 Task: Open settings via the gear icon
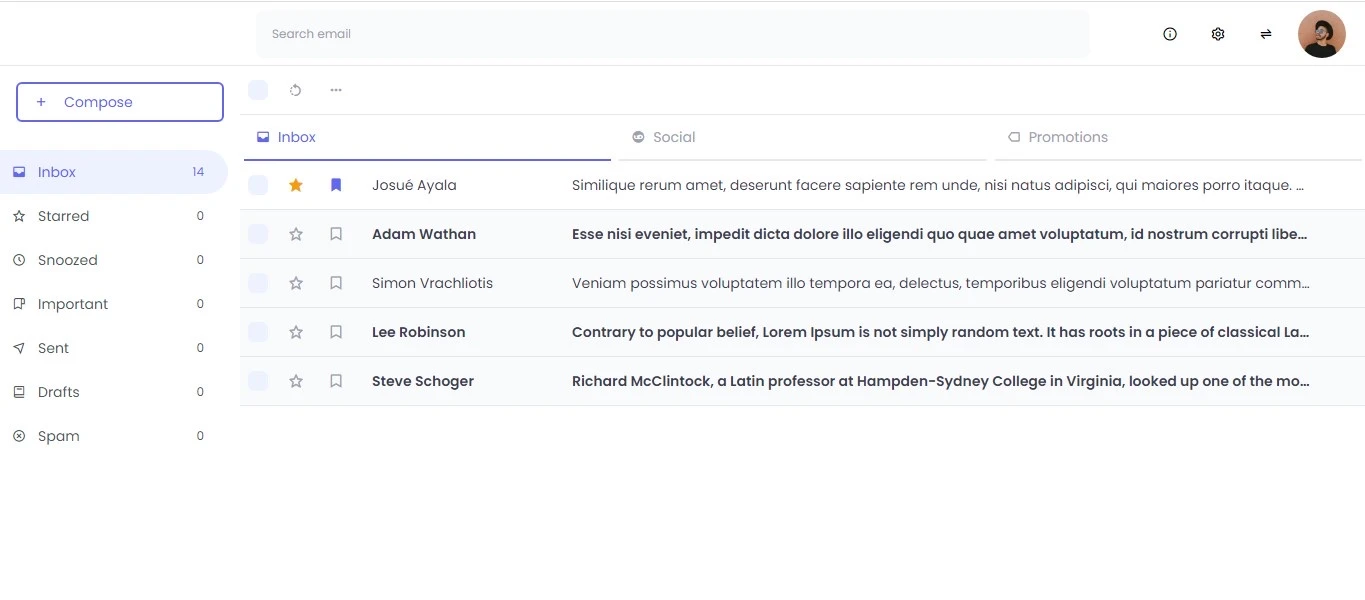pyautogui.click(x=1218, y=34)
